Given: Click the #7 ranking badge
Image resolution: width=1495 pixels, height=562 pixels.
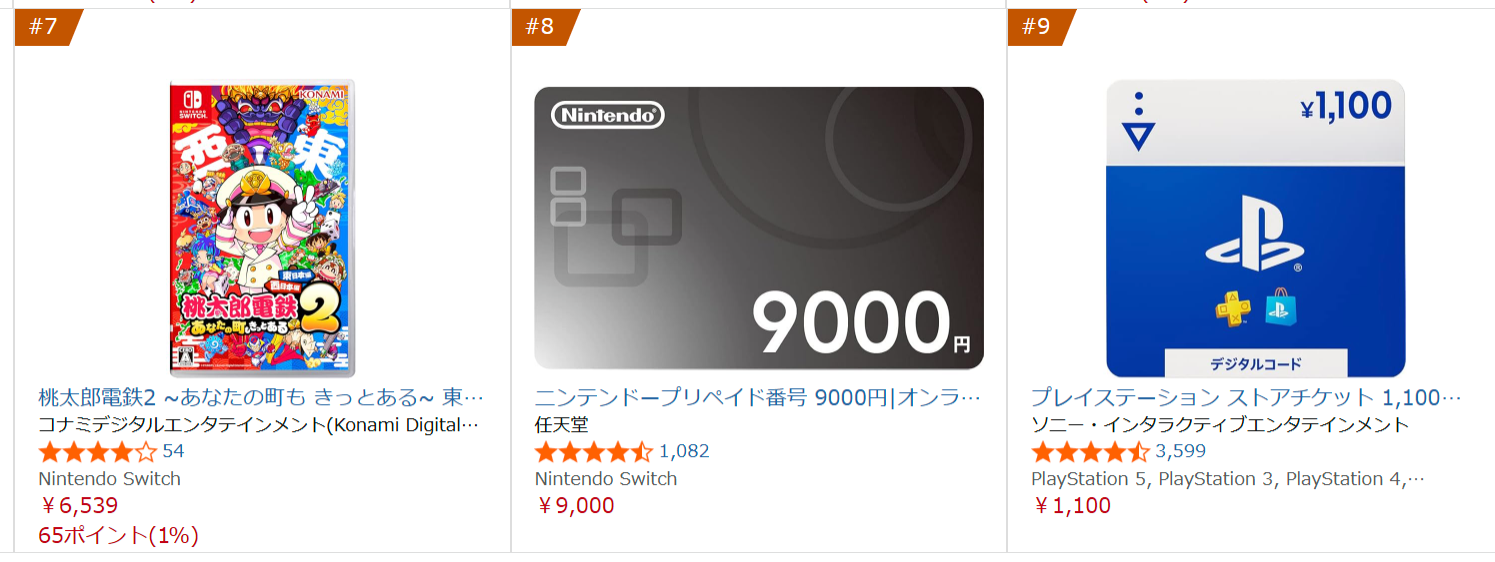Looking at the screenshot, I should (x=44, y=27).
